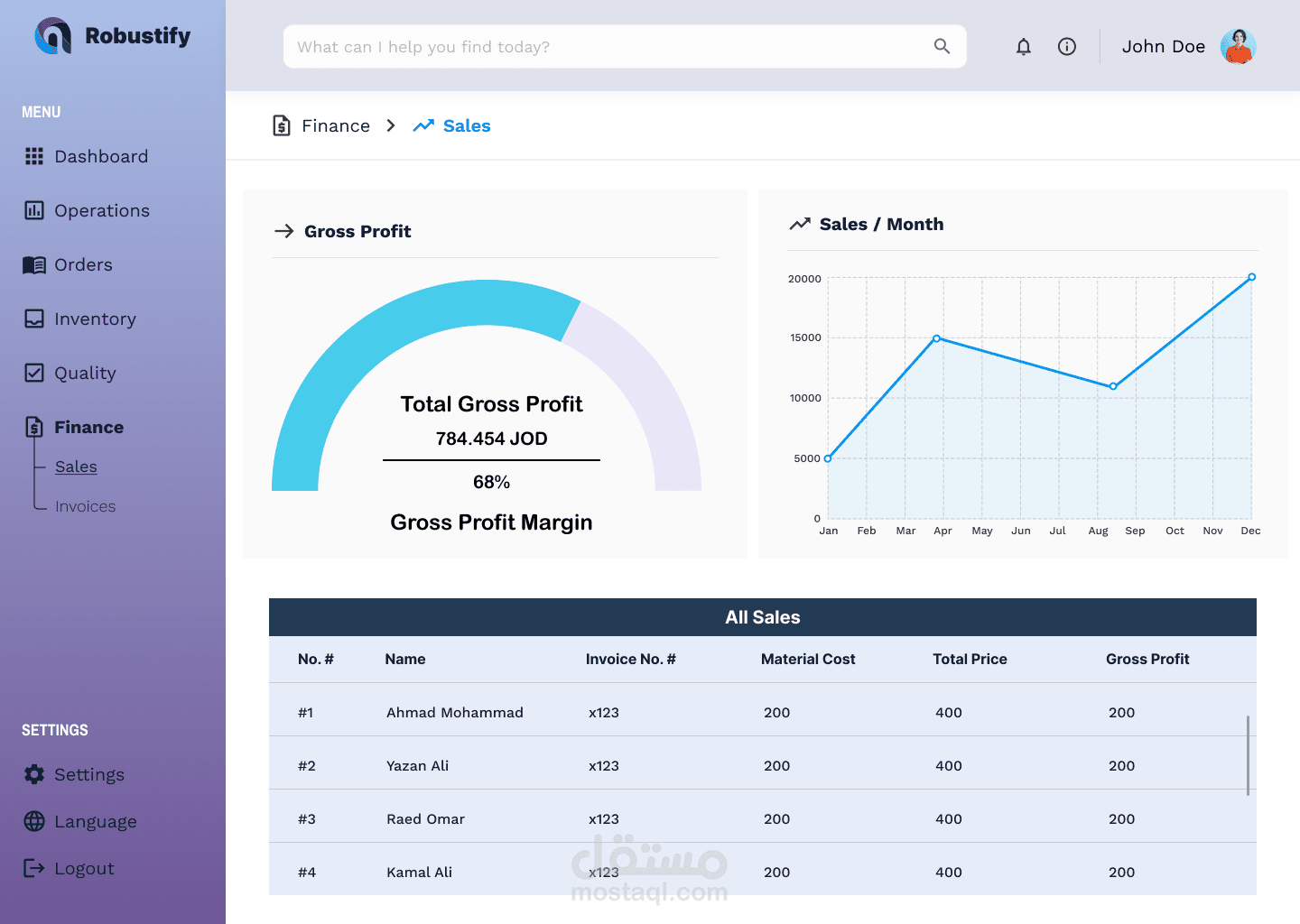Click the All Sales table title
The width and height of the screenshot is (1300, 924).
pyautogui.click(x=763, y=617)
